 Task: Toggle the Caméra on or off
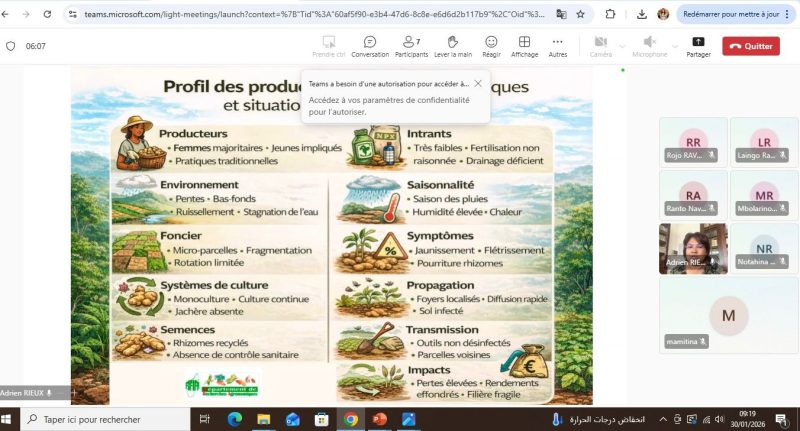pyautogui.click(x=600, y=46)
